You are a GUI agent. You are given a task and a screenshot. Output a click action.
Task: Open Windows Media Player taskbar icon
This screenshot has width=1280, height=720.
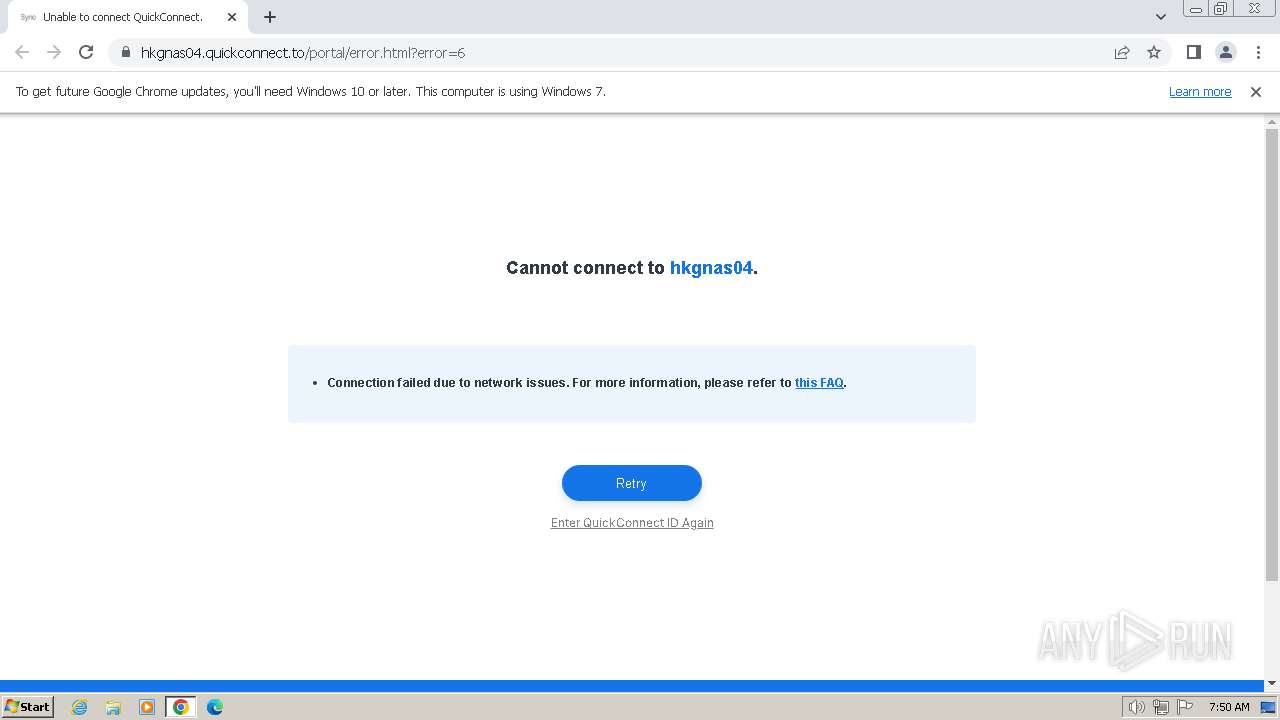coord(147,707)
